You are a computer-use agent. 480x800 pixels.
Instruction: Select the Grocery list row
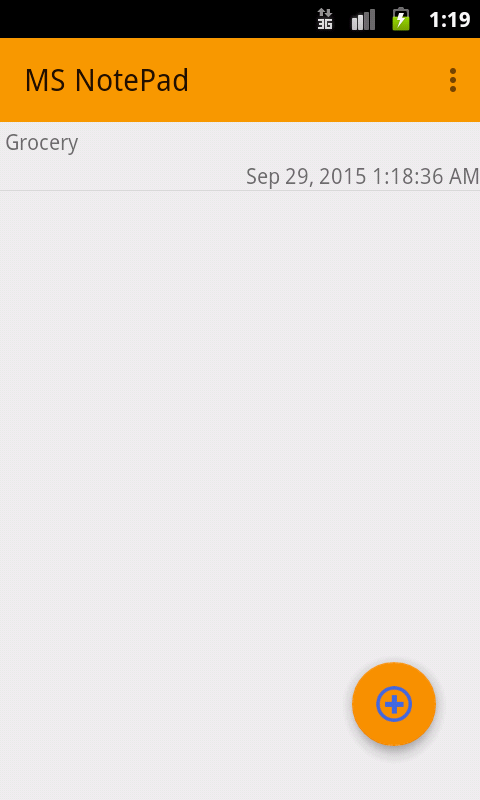[x=240, y=156]
